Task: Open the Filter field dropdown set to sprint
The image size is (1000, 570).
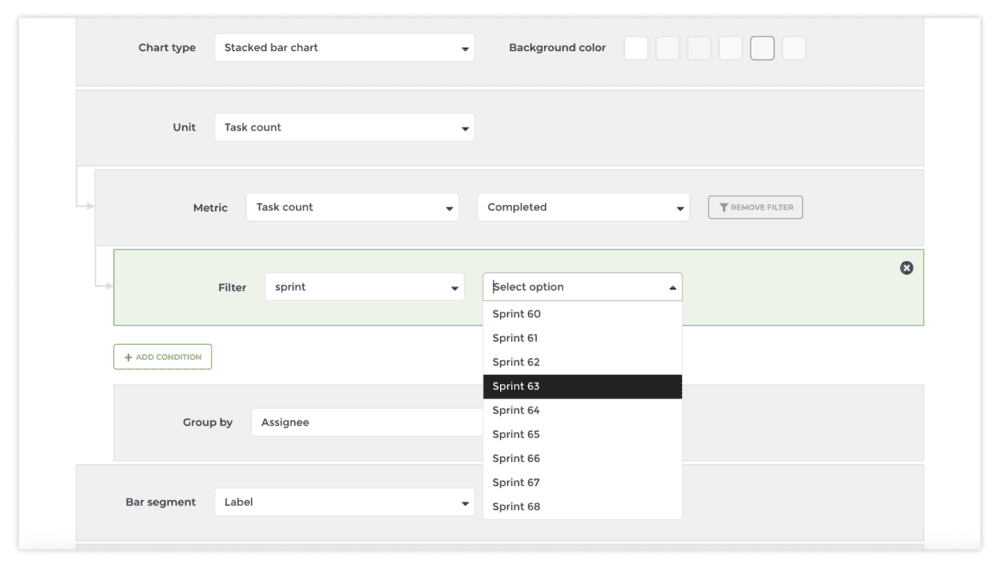Action: point(364,287)
